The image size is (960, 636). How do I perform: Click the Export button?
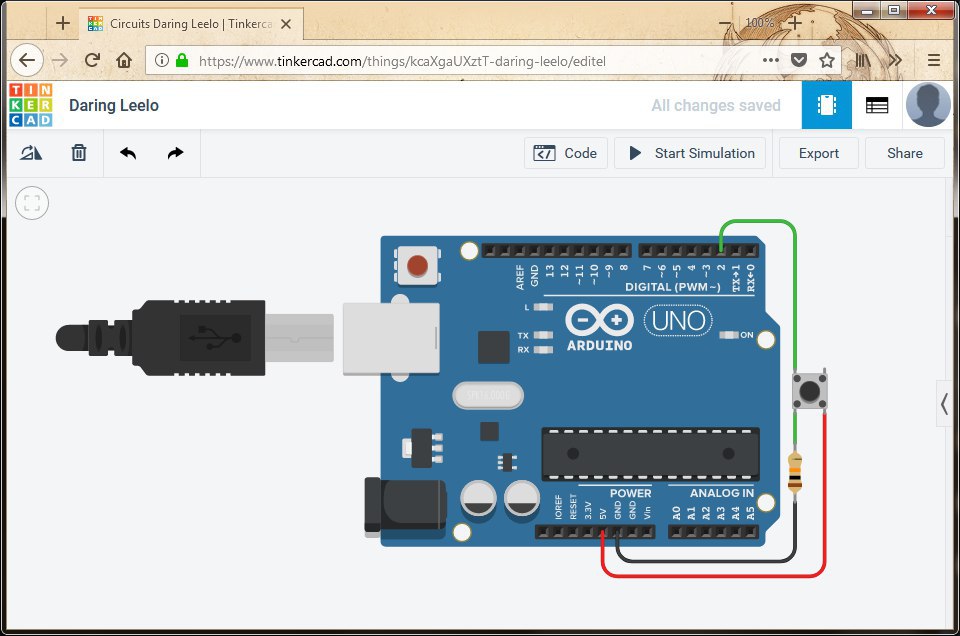coord(819,153)
